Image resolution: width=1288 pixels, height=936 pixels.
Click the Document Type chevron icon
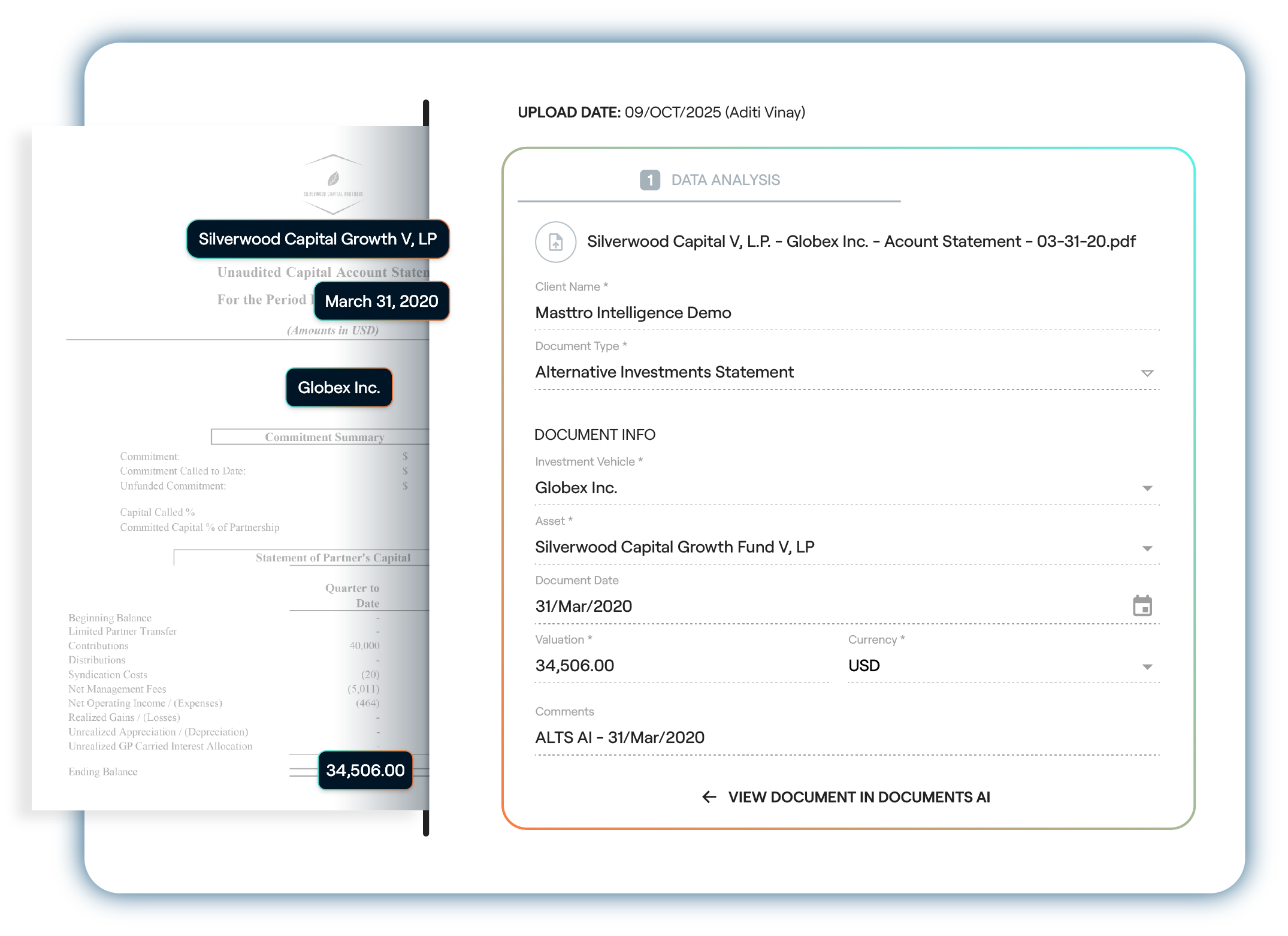[x=1147, y=372]
